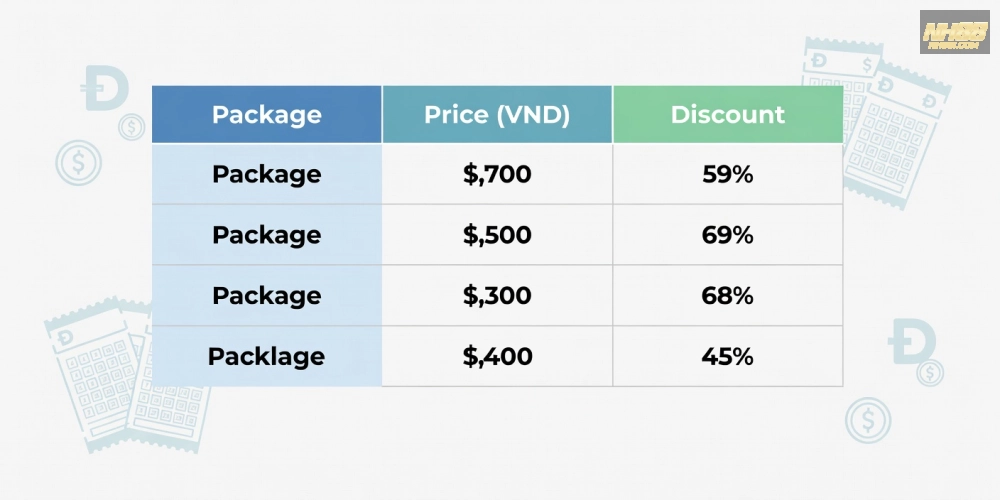This screenshot has width=1000, height=500.
Task: Select the Discount column header
Action: coord(728,114)
